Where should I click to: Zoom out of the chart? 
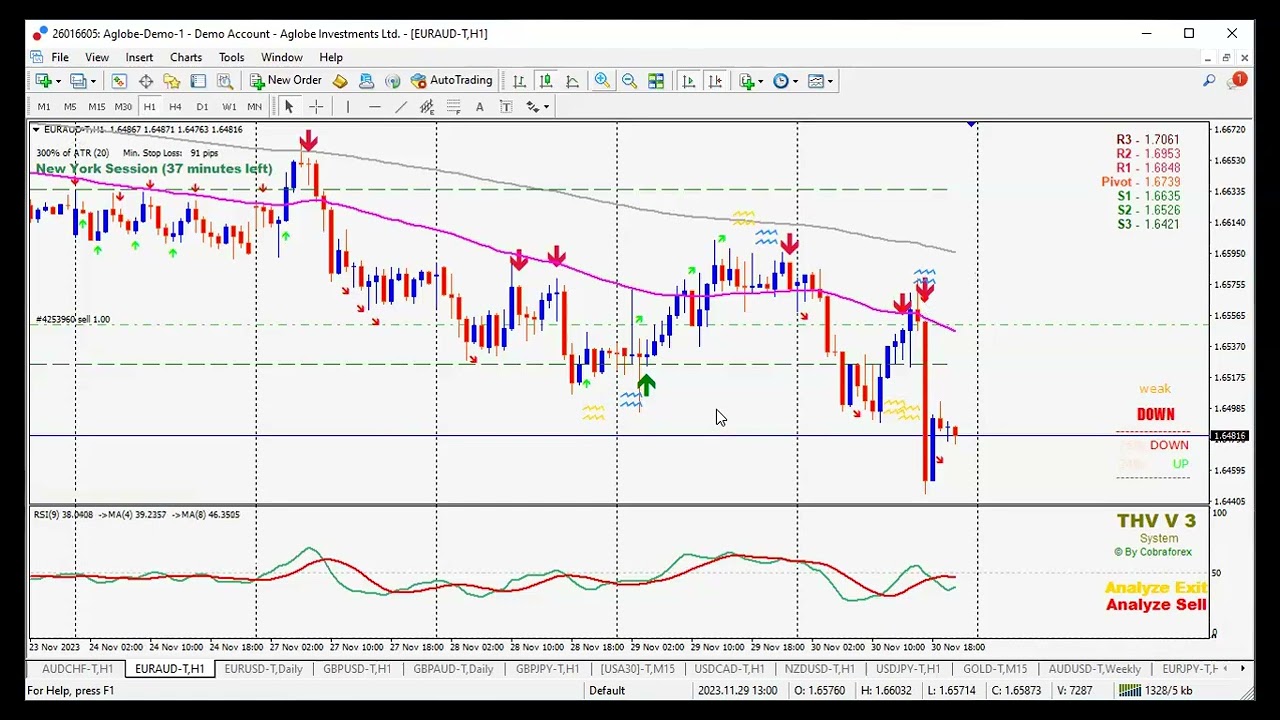[x=629, y=81]
